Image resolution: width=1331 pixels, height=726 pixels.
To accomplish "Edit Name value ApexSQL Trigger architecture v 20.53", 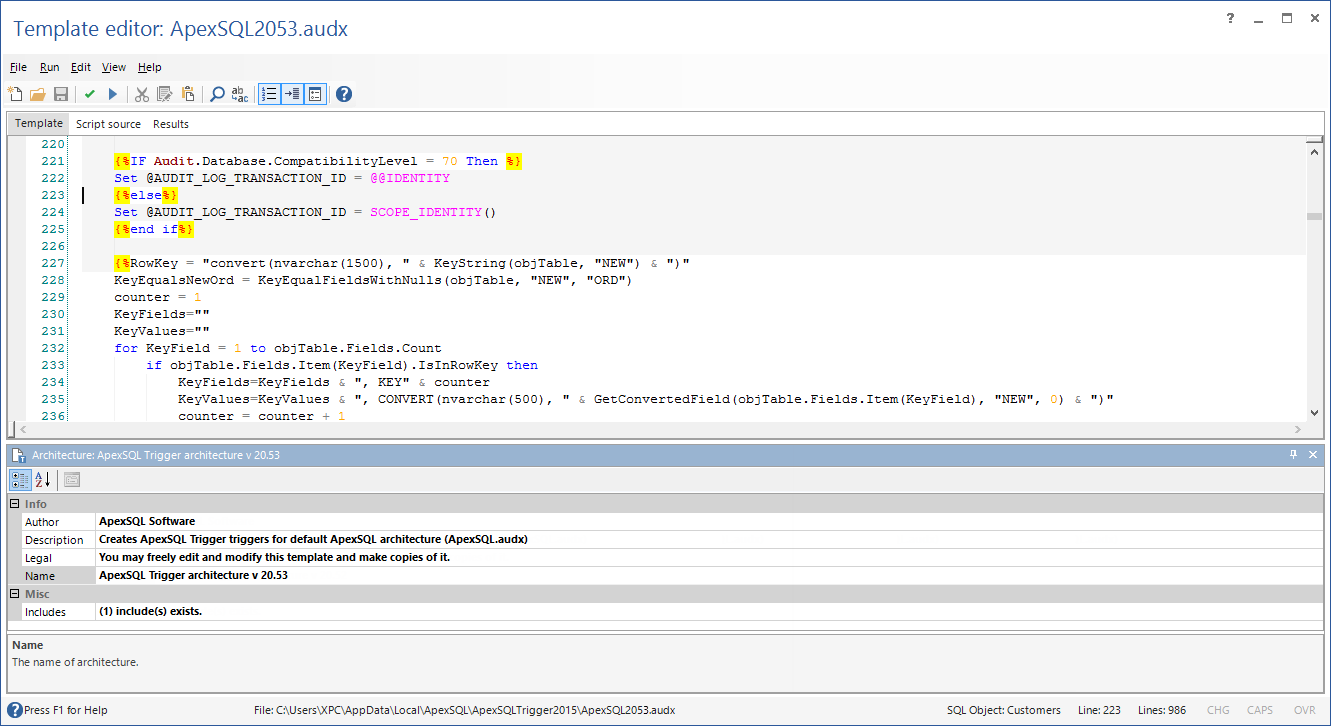I will tap(195, 575).
